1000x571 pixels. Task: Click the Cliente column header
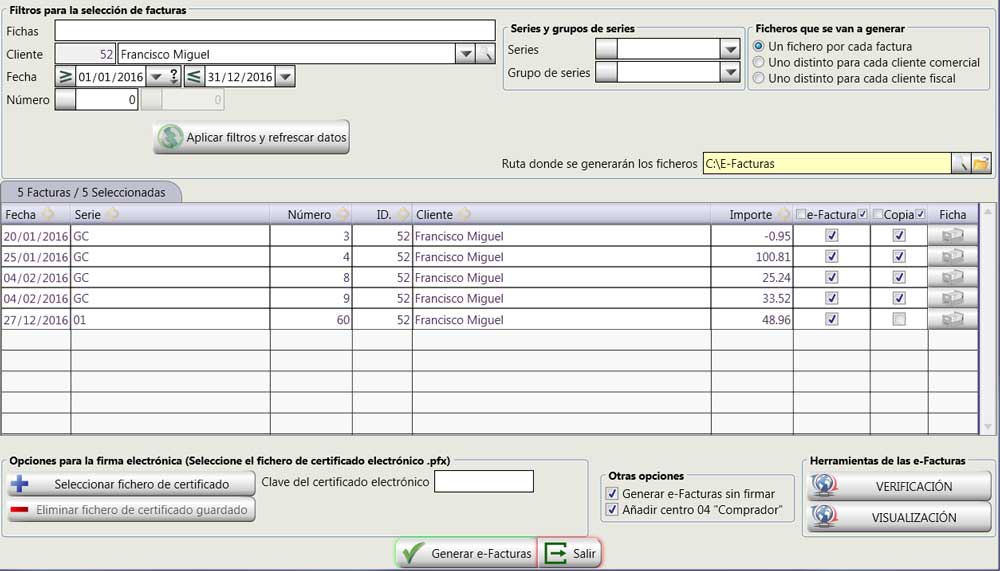coord(434,214)
